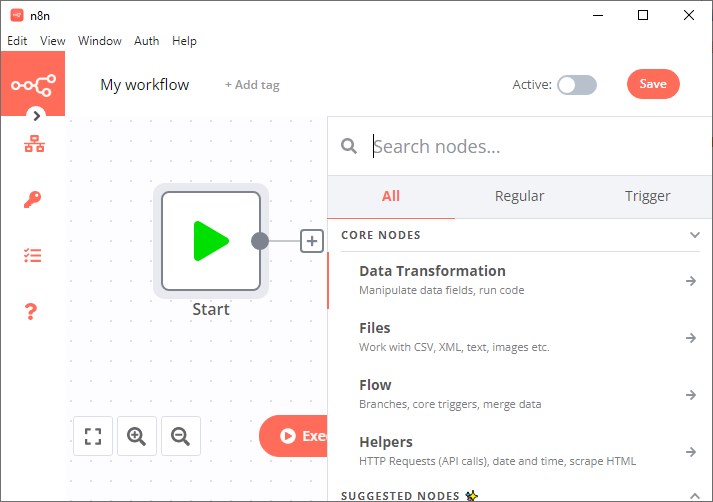Toggle the Active workflow switch

(x=577, y=85)
